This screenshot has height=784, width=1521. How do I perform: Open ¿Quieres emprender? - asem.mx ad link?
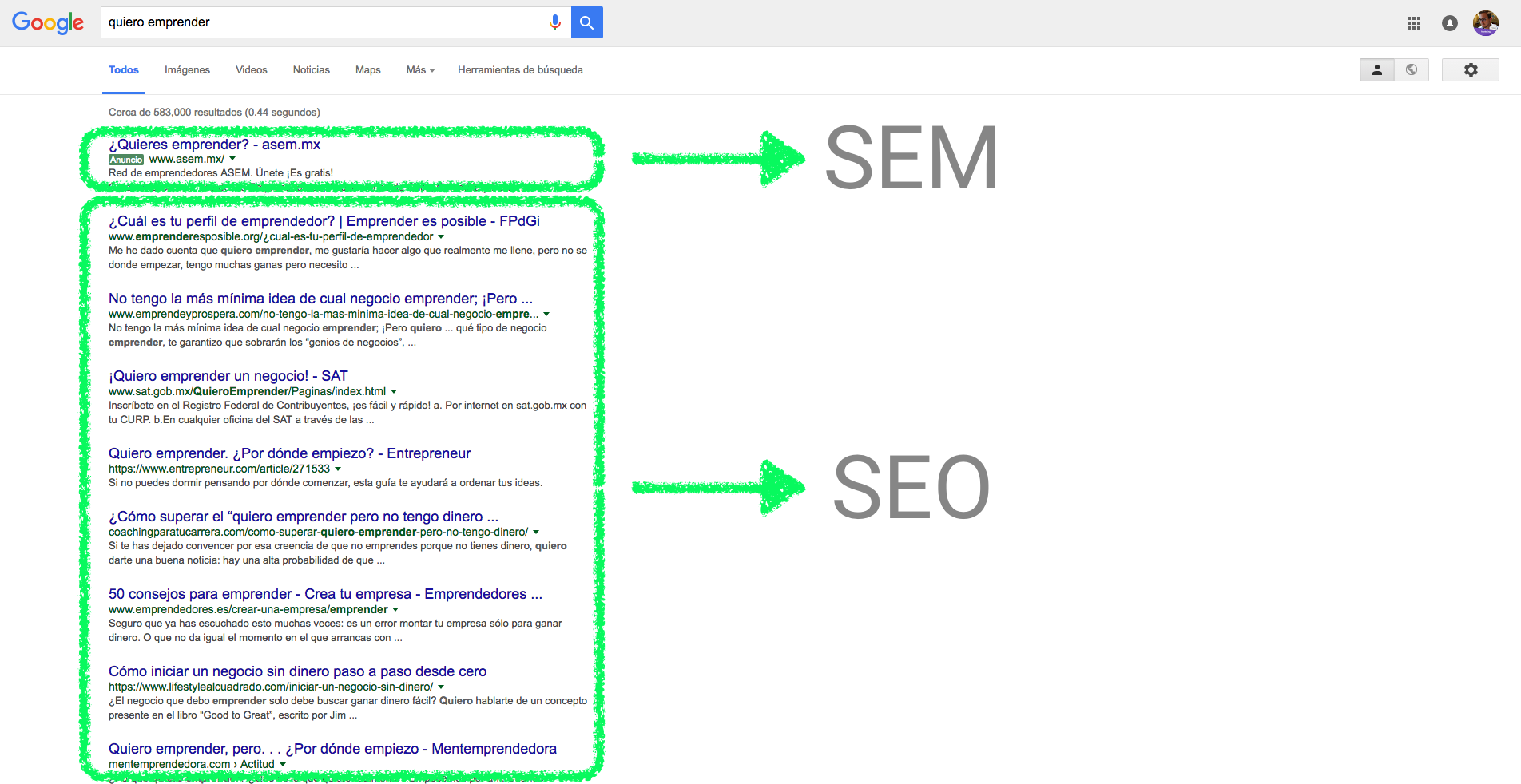(x=214, y=145)
